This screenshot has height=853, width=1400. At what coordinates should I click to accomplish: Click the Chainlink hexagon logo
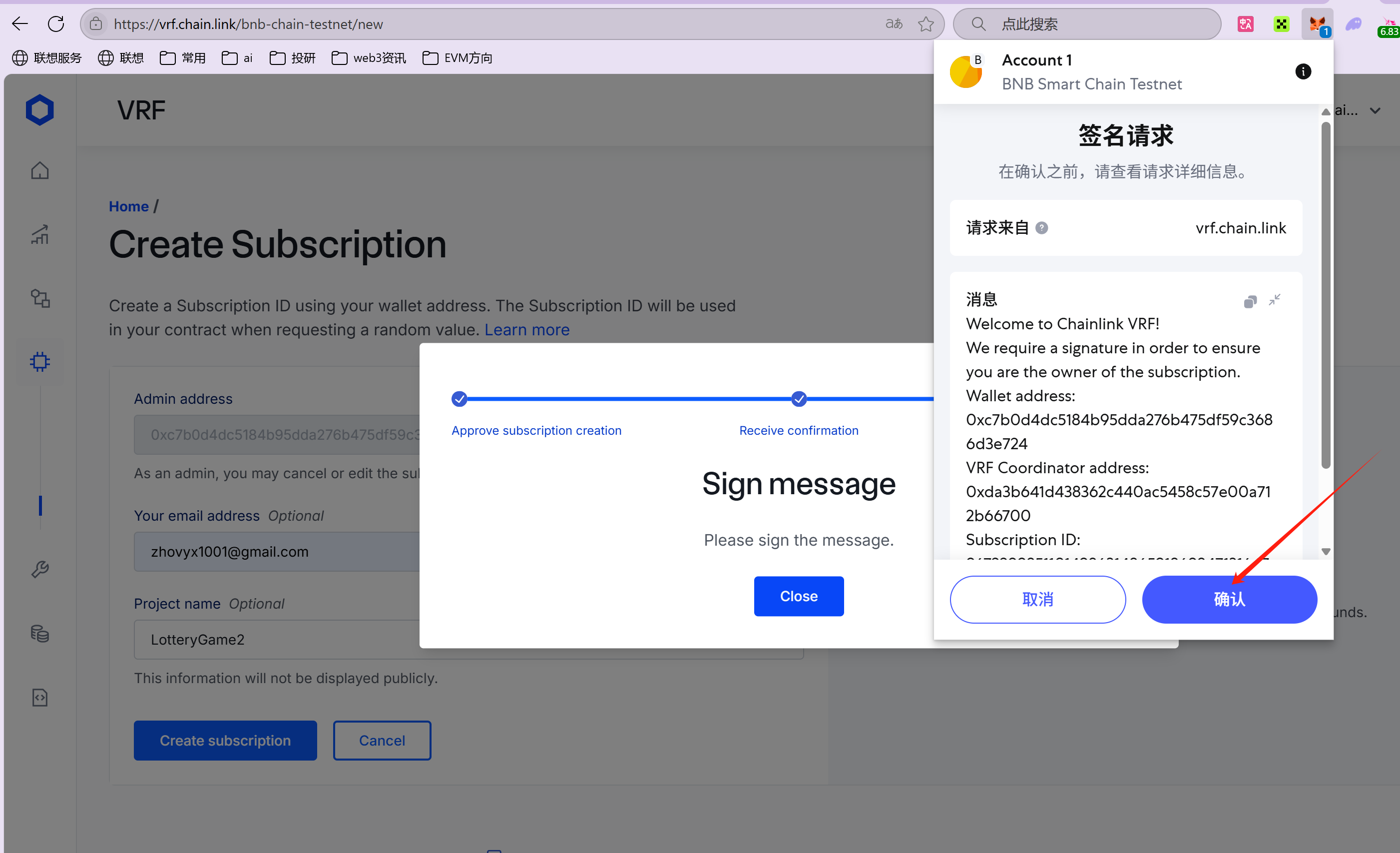point(39,110)
